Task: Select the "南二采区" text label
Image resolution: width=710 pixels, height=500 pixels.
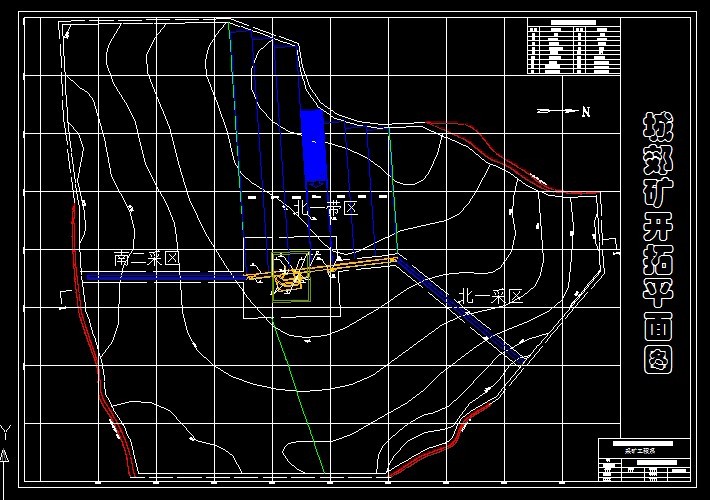Action: (147, 259)
